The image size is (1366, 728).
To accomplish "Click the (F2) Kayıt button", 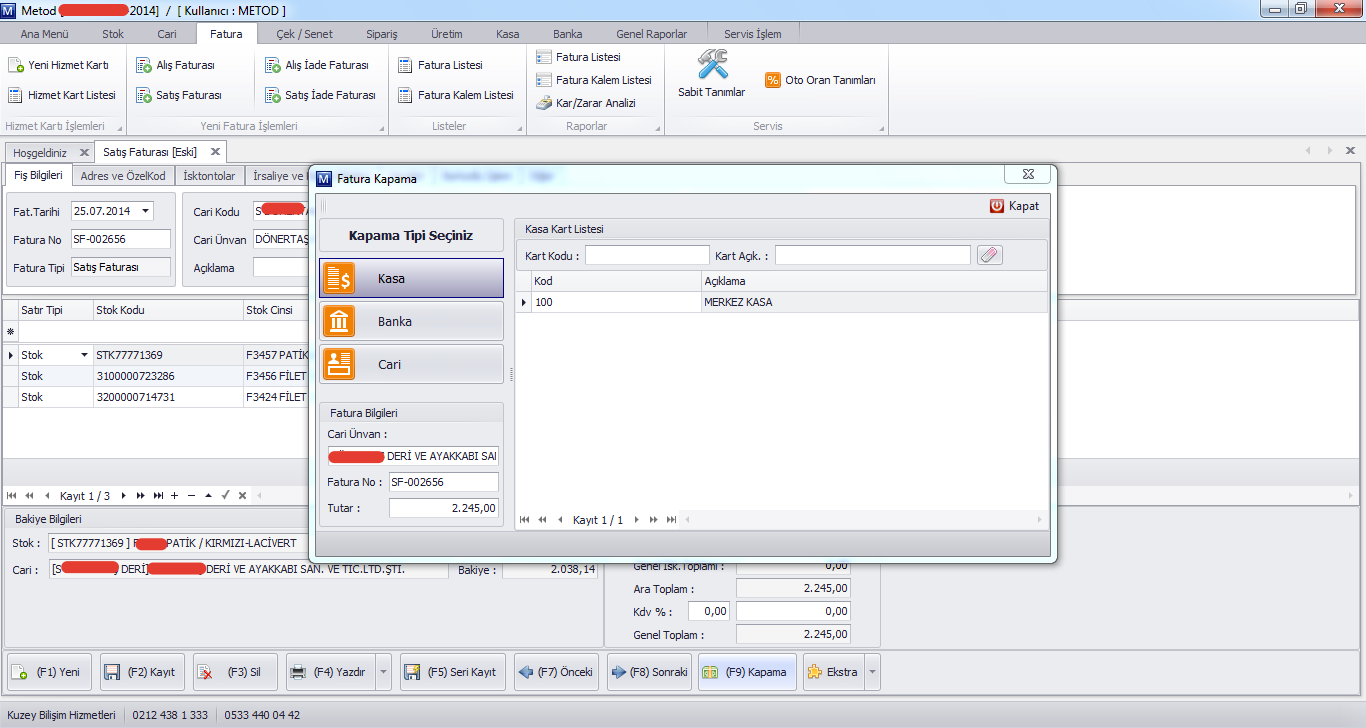I will (139, 672).
